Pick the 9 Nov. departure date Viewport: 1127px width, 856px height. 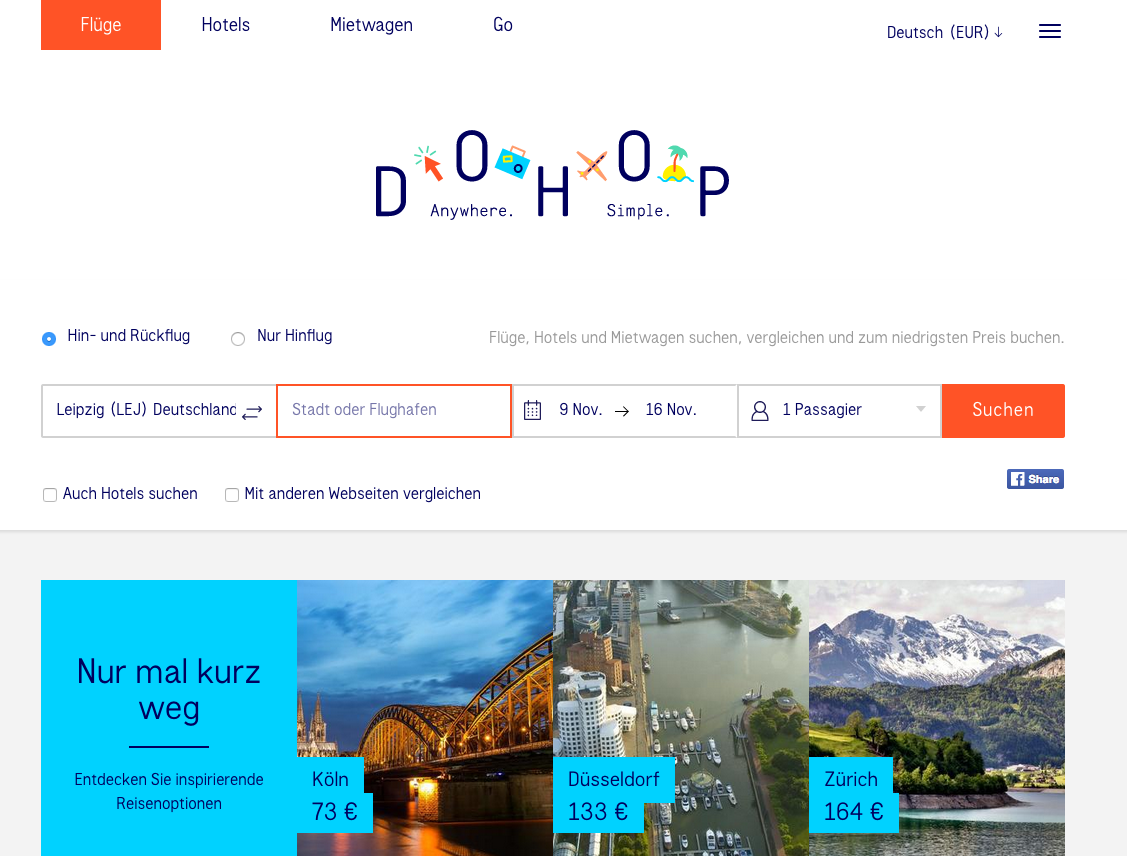581,410
